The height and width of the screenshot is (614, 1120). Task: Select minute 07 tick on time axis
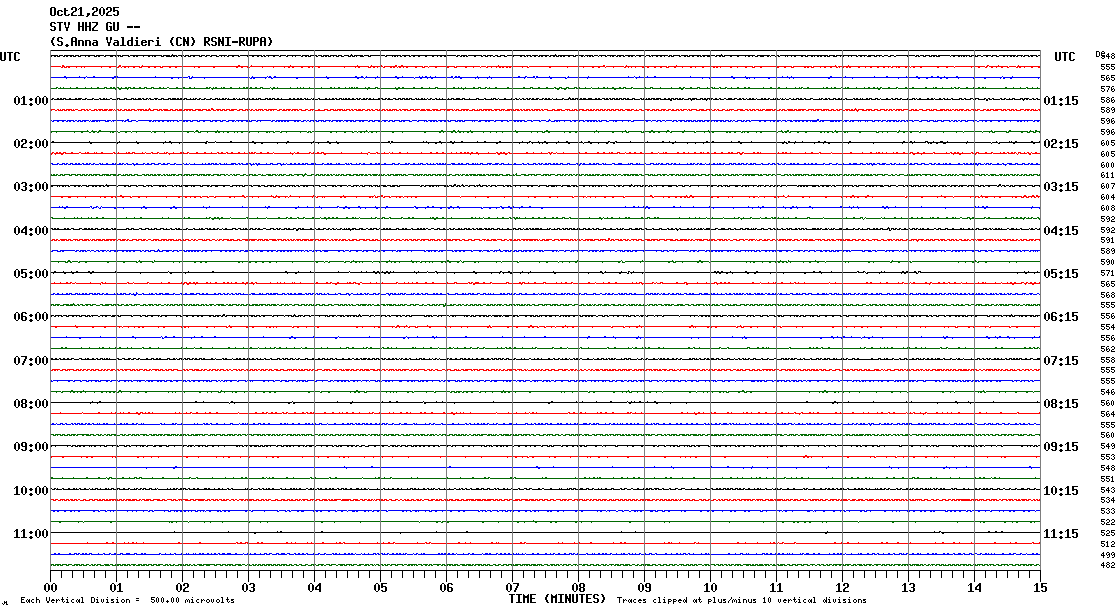click(513, 588)
